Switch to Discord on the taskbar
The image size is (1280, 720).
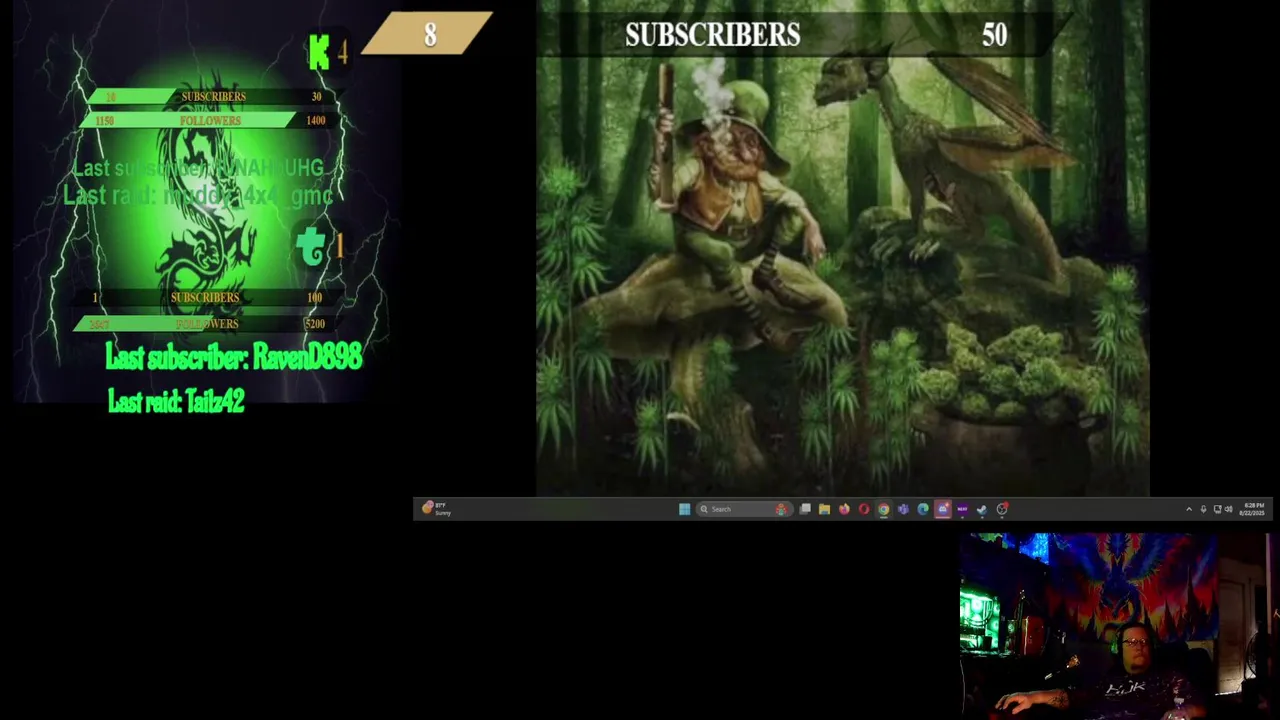(x=943, y=509)
